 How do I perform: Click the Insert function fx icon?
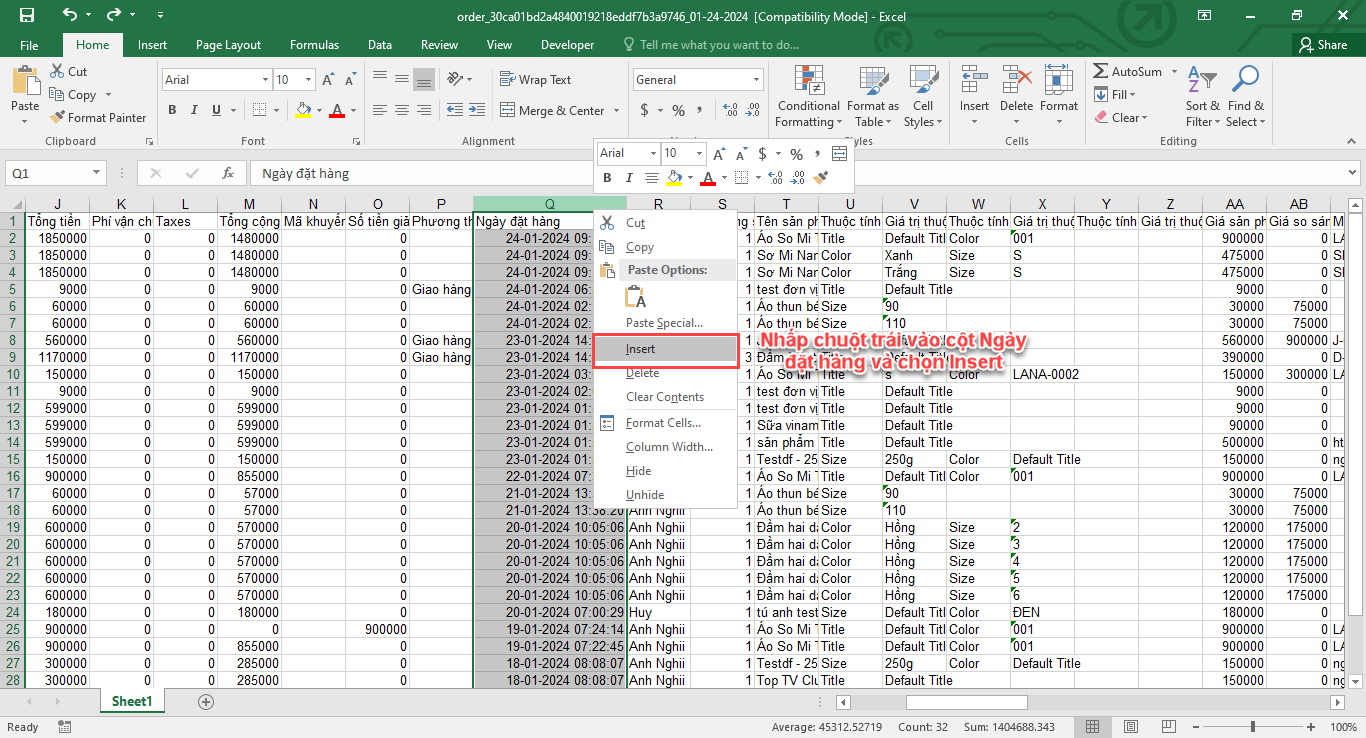pos(228,173)
